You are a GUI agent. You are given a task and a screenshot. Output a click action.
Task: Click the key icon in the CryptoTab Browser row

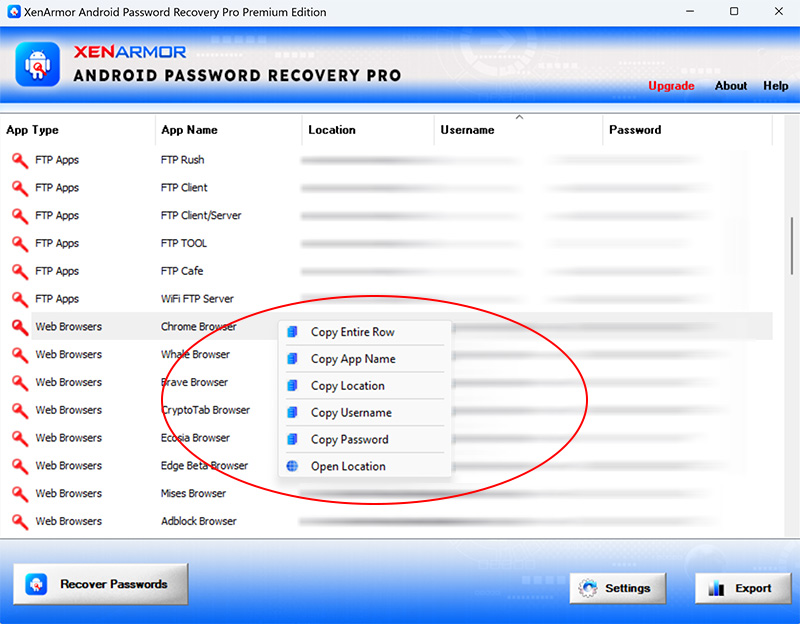point(20,410)
